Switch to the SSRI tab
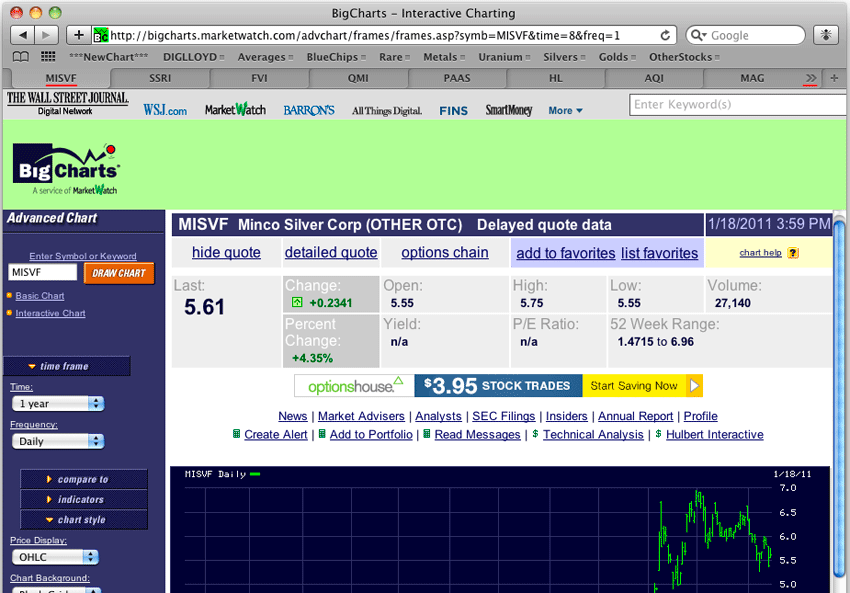The image size is (850, 593). pyautogui.click(x=160, y=77)
